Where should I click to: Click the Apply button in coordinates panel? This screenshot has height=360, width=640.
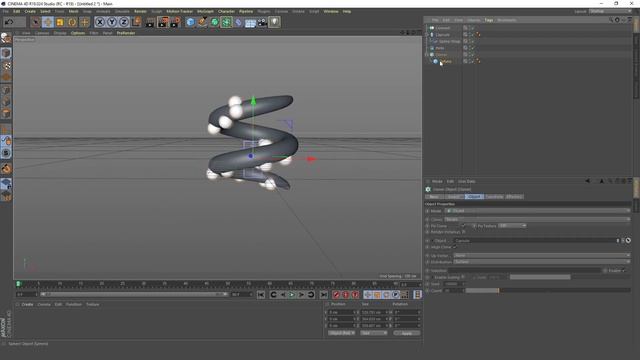[x=407, y=333]
